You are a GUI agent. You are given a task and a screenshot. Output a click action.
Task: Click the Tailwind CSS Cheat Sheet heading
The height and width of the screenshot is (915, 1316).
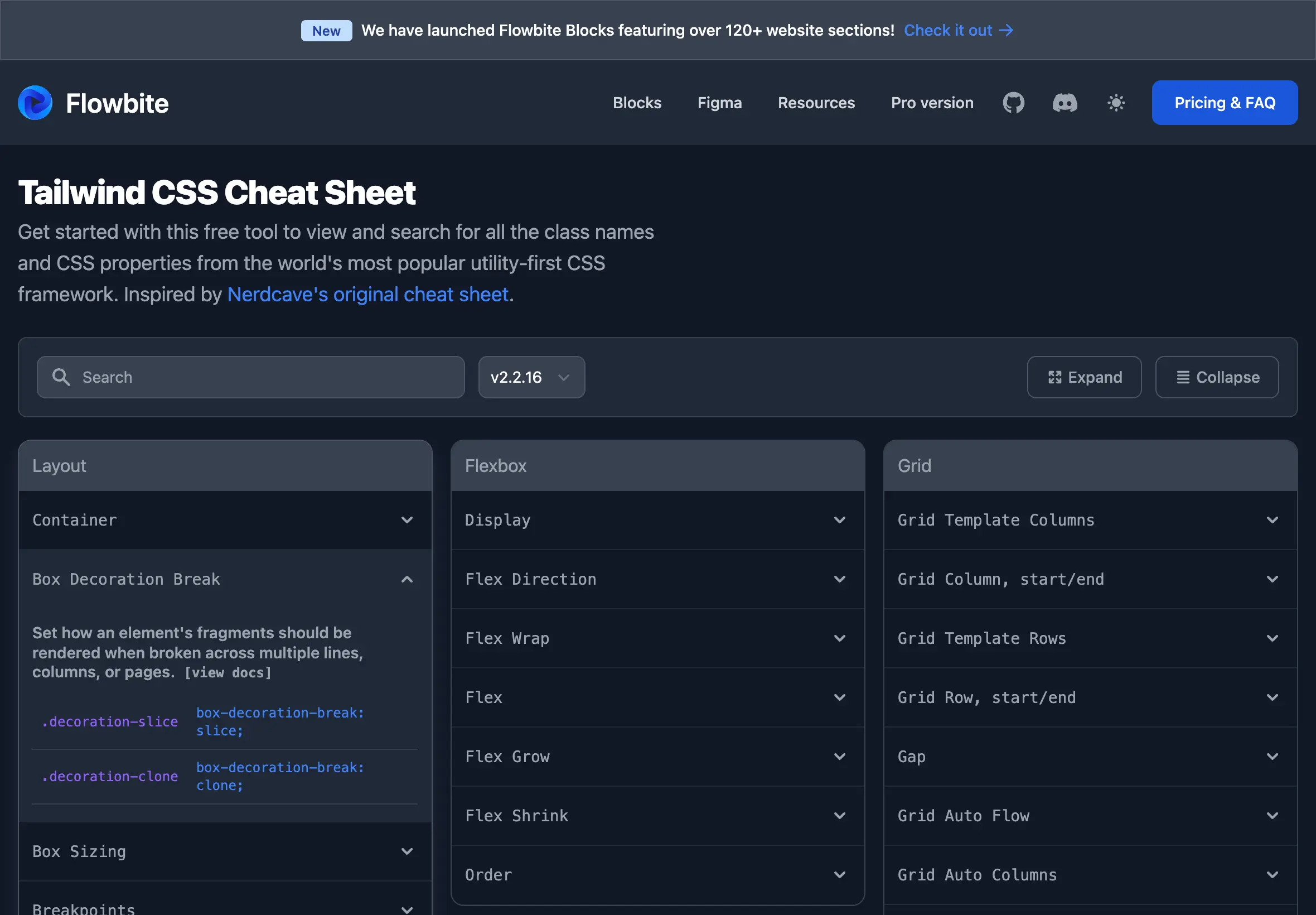[216, 192]
